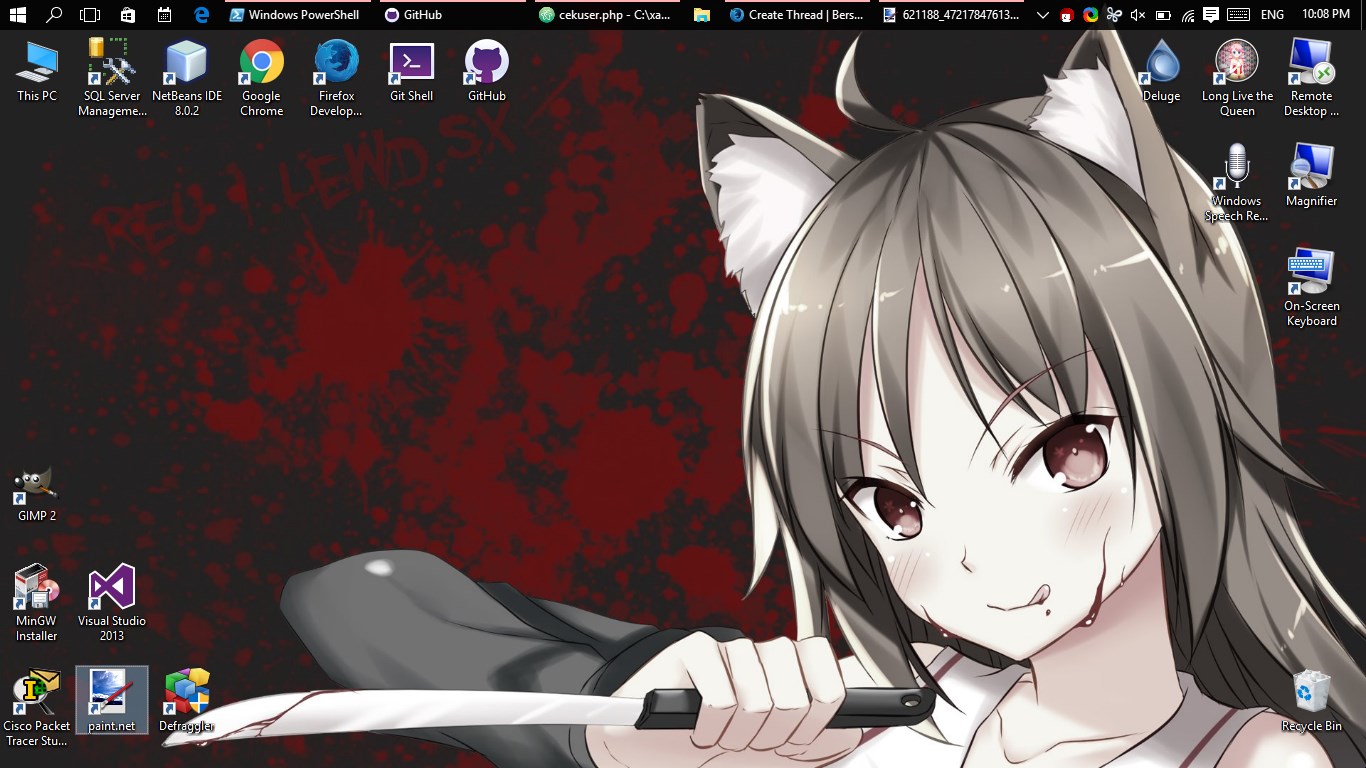Select the Windows Speech Recognition shortcut
1366x768 pixels.
[1237, 183]
